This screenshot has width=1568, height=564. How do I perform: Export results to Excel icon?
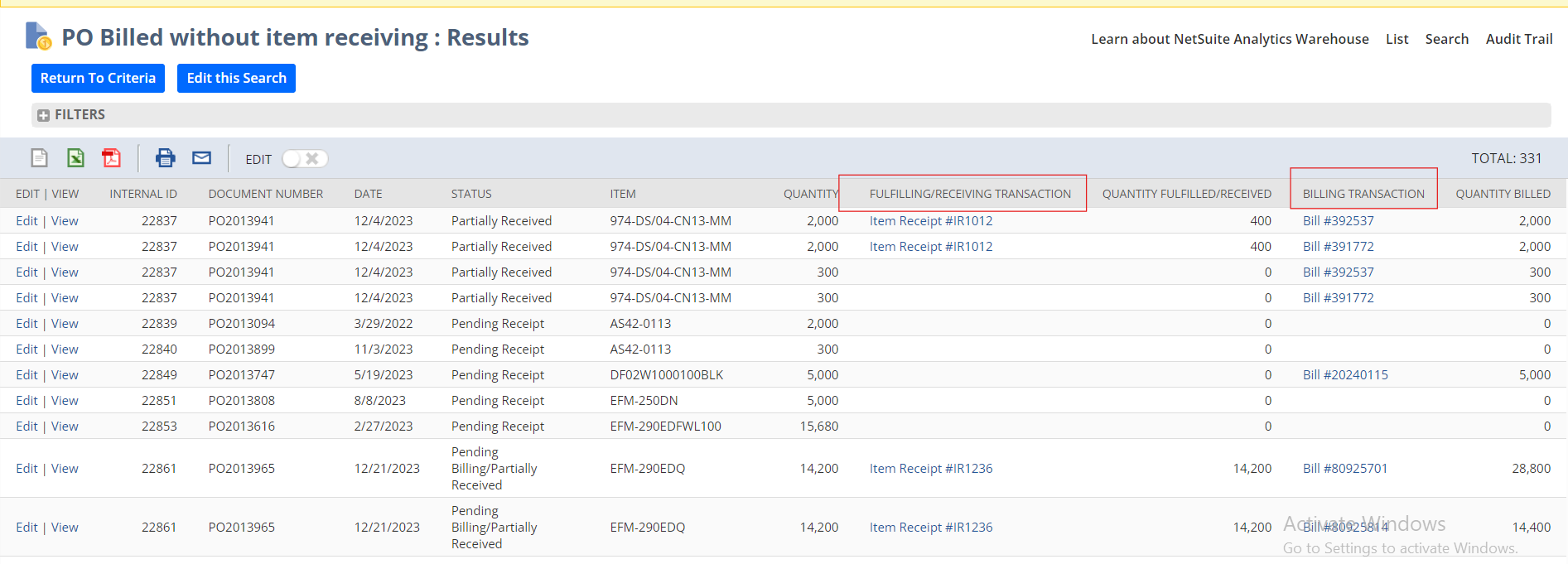pos(75,158)
